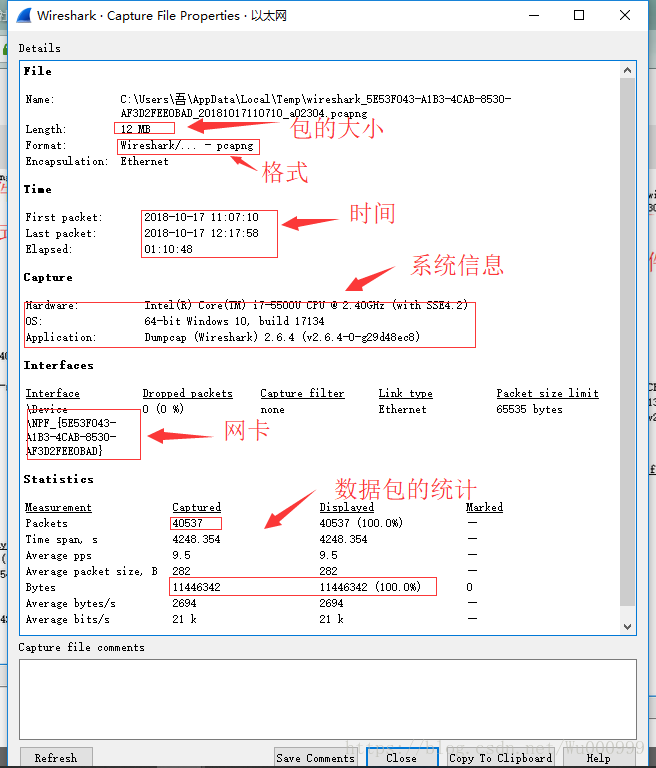This screenshot has height=768, width=656.
Task: Click the captured Average bits/s value 21 k
Action: pyautogui.click(x=184, y=619)
